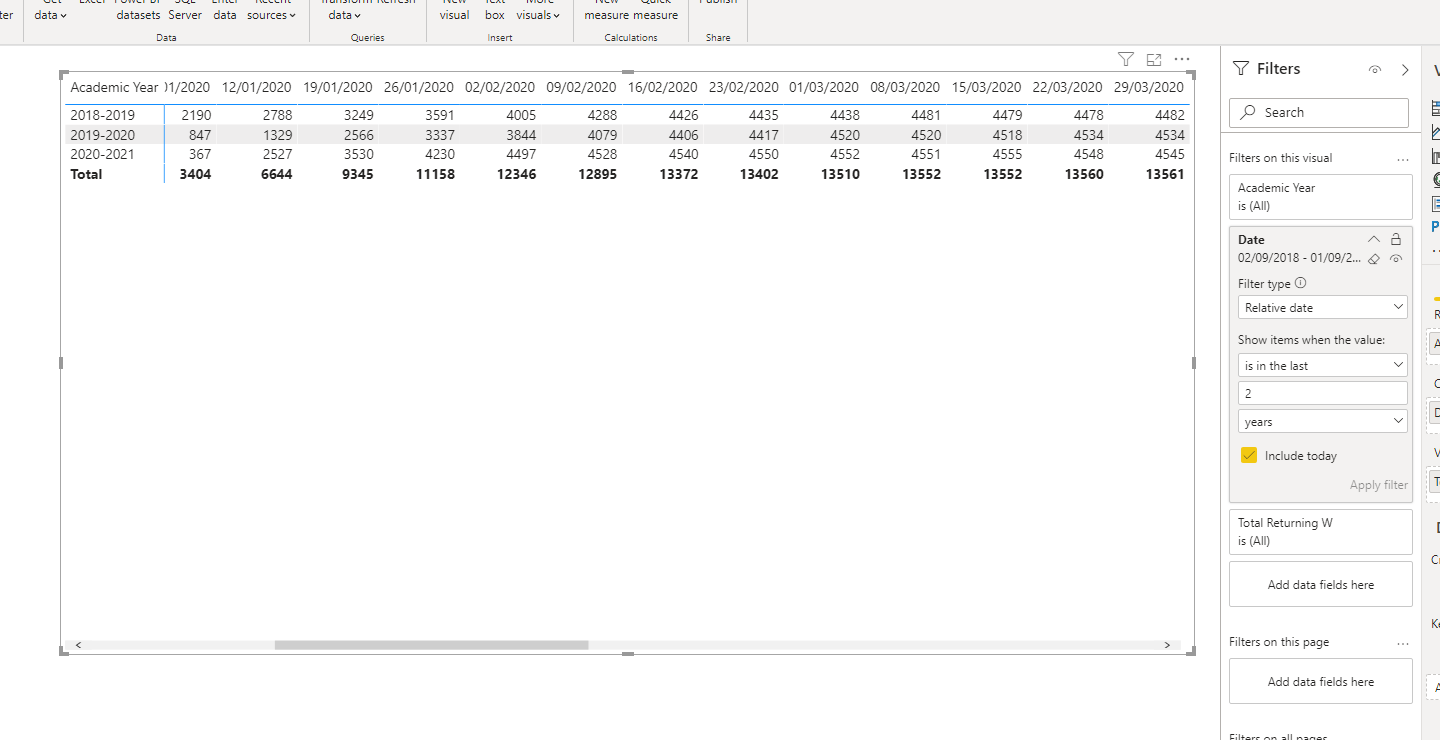This screenshot has height=740, width=1440.
Task: Open the years period dropdown
Action: point(1322,422)
